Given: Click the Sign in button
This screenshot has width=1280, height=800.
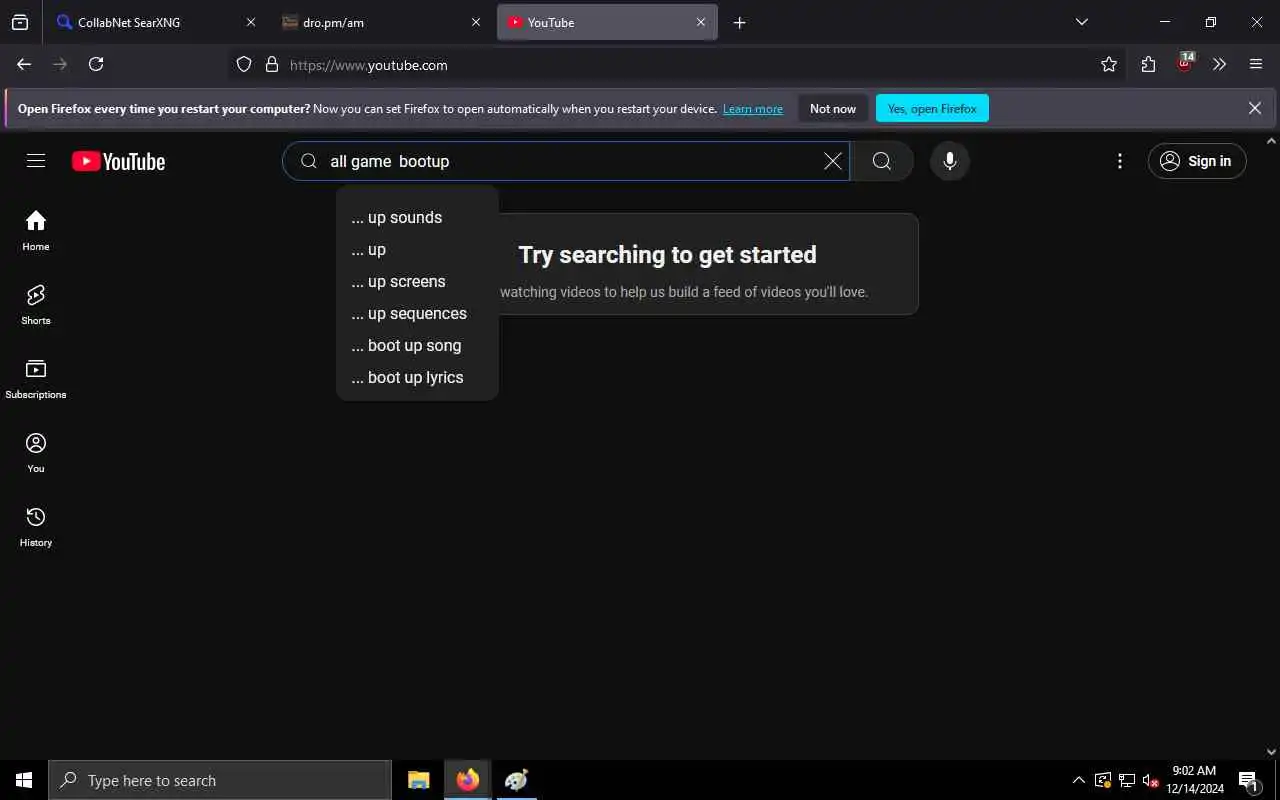Looking at the screenshot, I should pos(1197,161).
